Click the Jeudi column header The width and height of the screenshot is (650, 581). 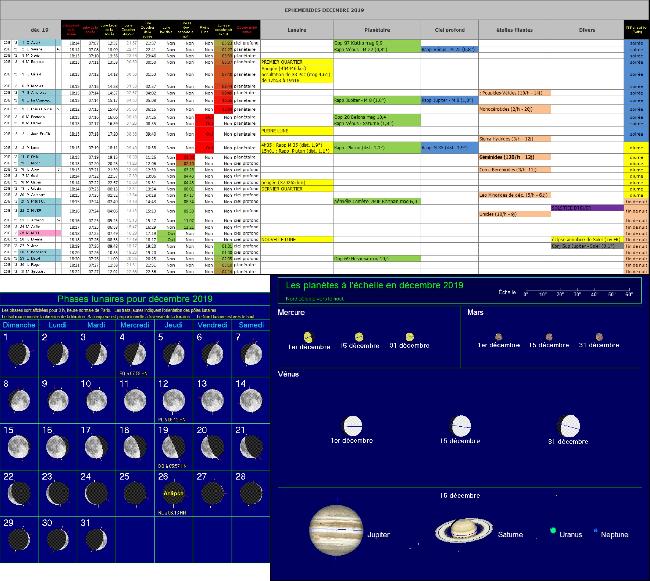(174, 325)
